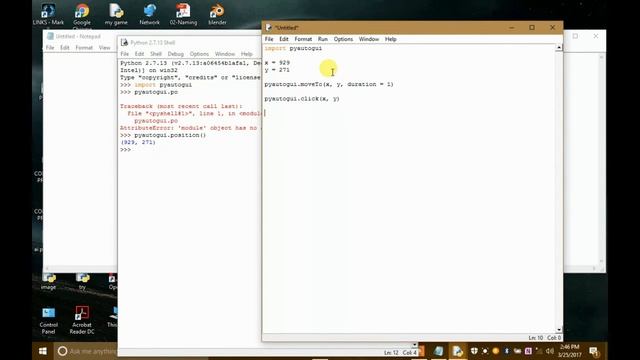Open Edit menu in Python Shell window
The height and width of the screenshot is (360, 640).
(x=139, y=54)
